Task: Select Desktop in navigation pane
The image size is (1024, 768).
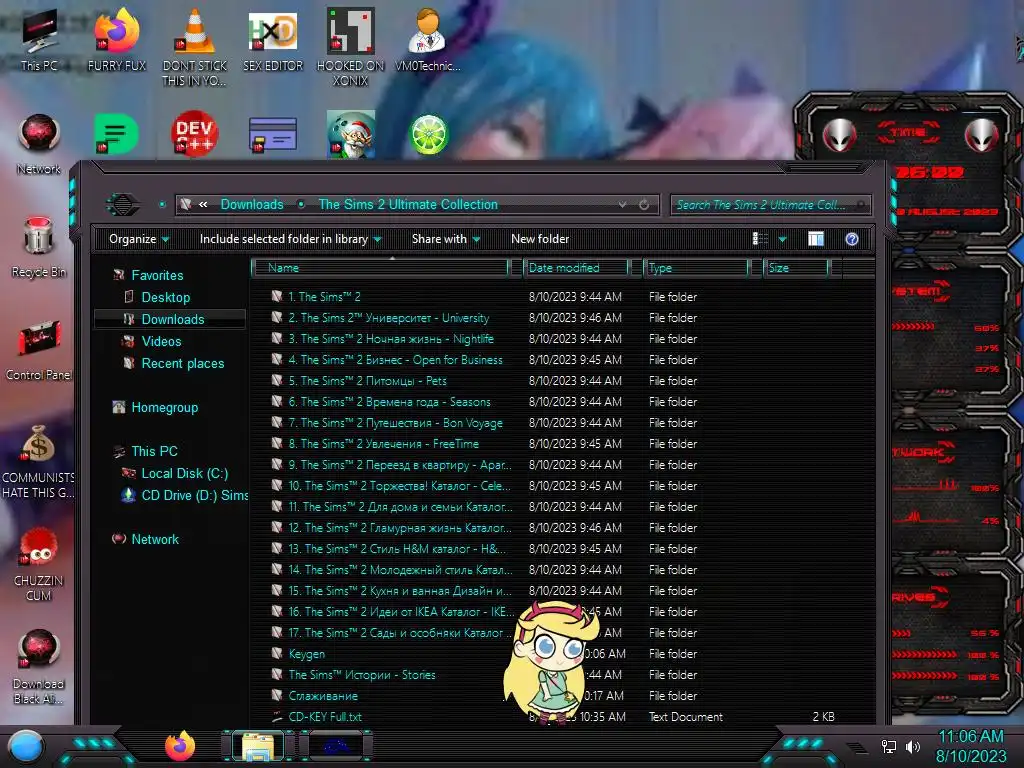Action: point(166,297)
